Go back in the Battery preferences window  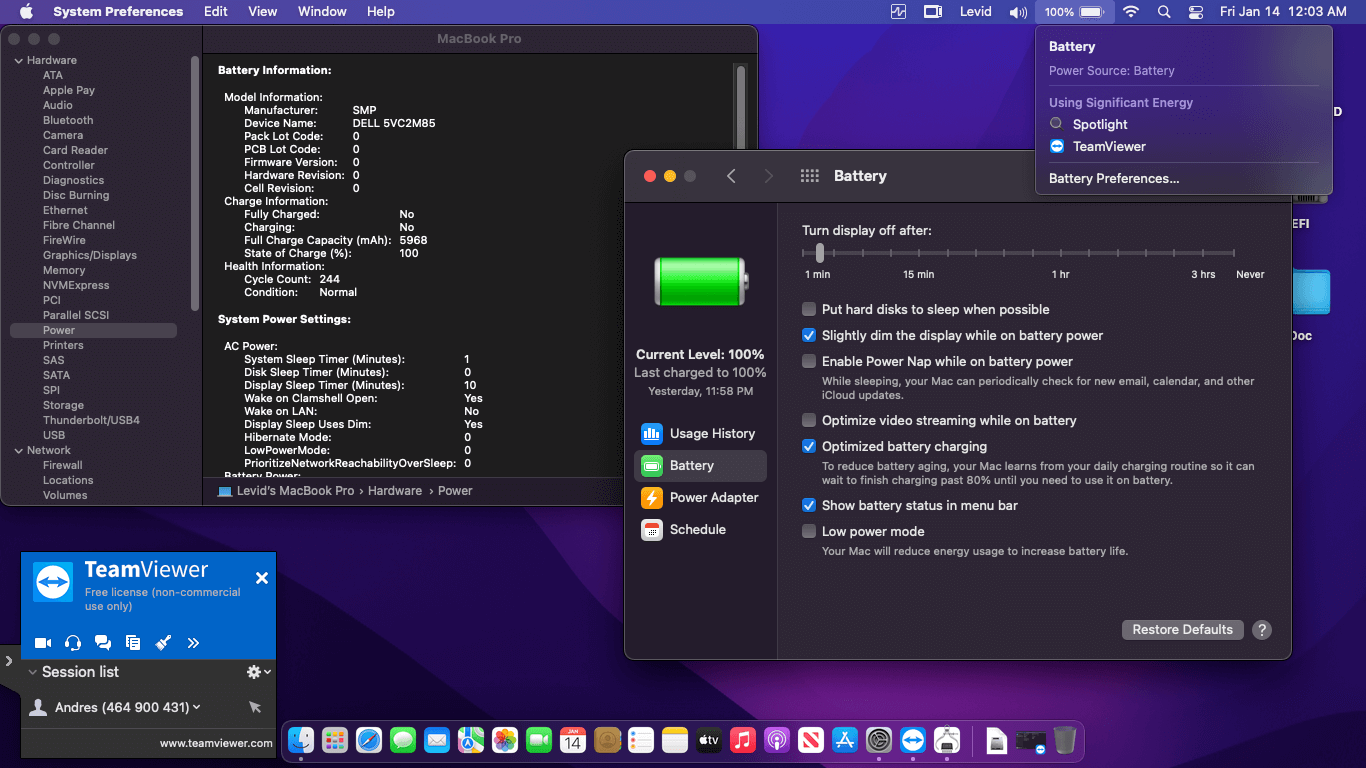[731, 176]
